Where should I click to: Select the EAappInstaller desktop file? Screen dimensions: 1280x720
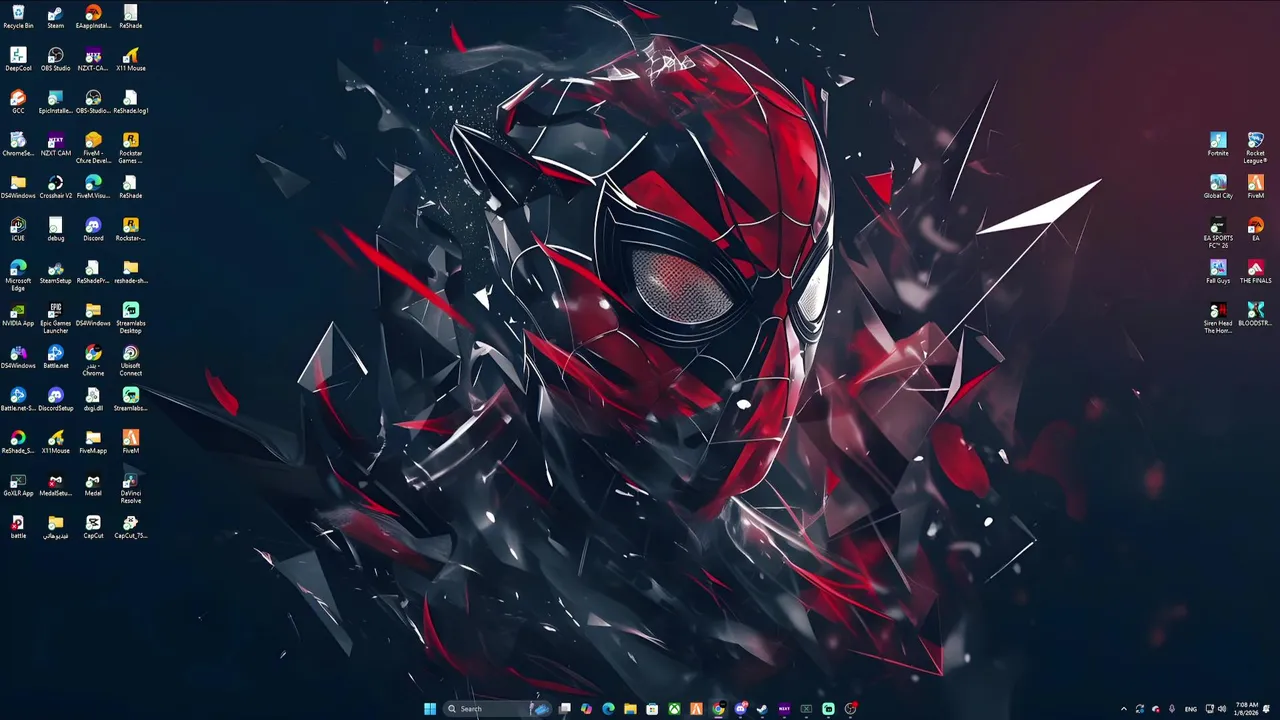[x=93, y=17]
